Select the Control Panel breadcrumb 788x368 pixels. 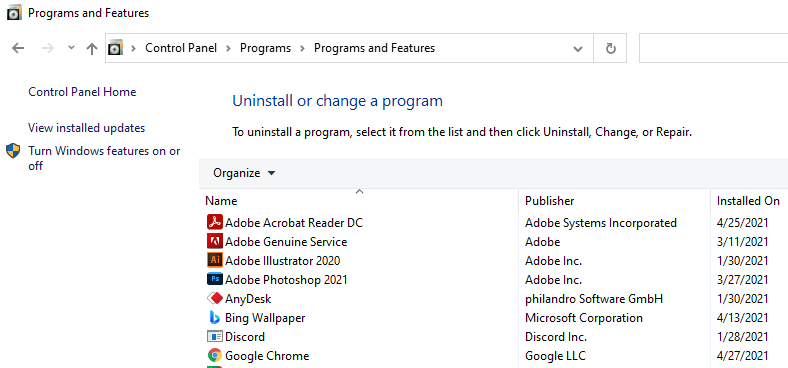(x=181, y=48)
